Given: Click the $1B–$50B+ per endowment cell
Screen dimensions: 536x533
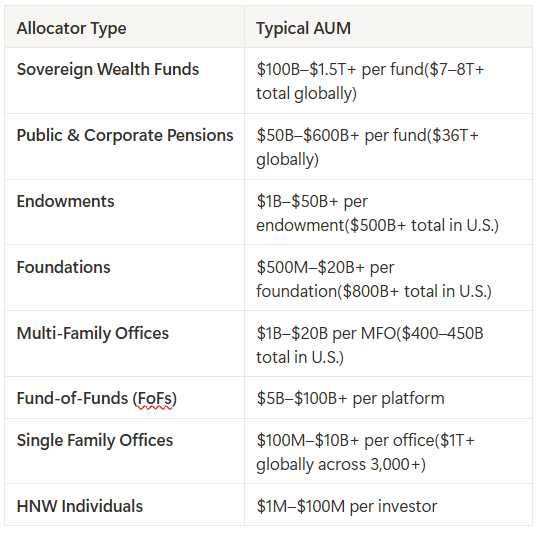Looking at the screenshot, I should (388, 212).
